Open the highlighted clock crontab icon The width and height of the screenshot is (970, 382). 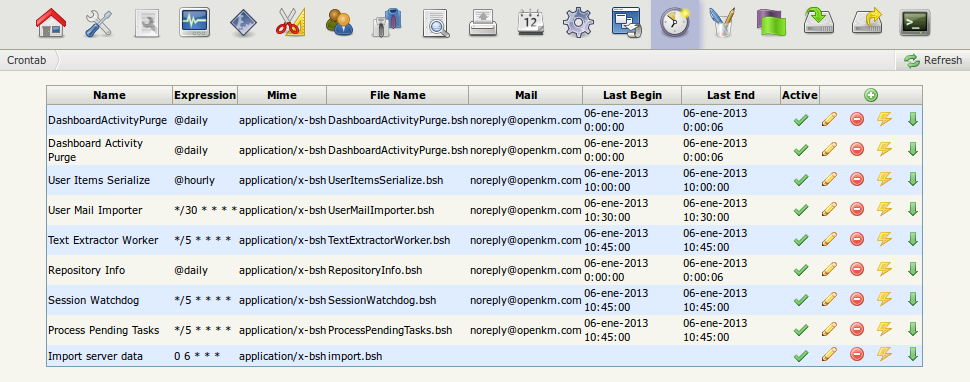point(675,24)
